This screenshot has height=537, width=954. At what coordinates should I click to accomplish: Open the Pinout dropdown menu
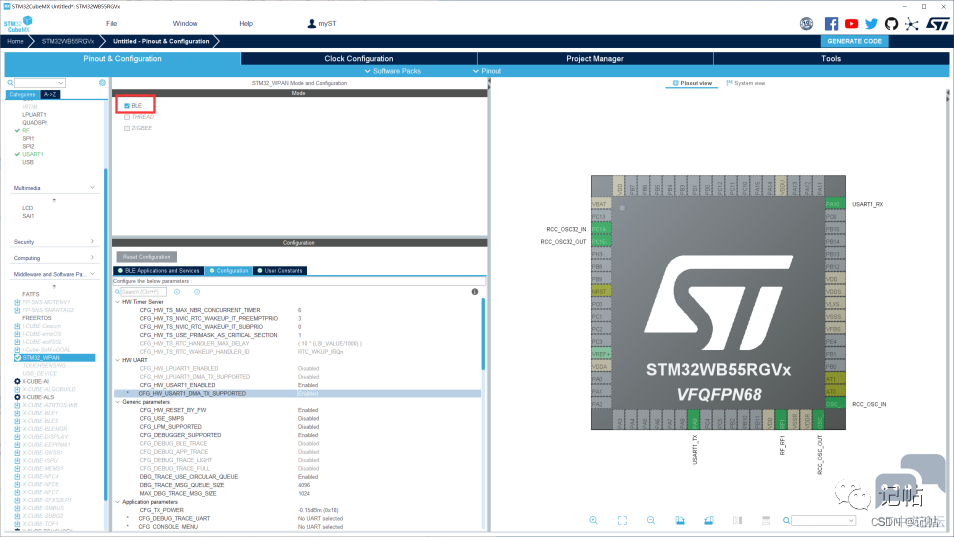[x=487, y=71]
